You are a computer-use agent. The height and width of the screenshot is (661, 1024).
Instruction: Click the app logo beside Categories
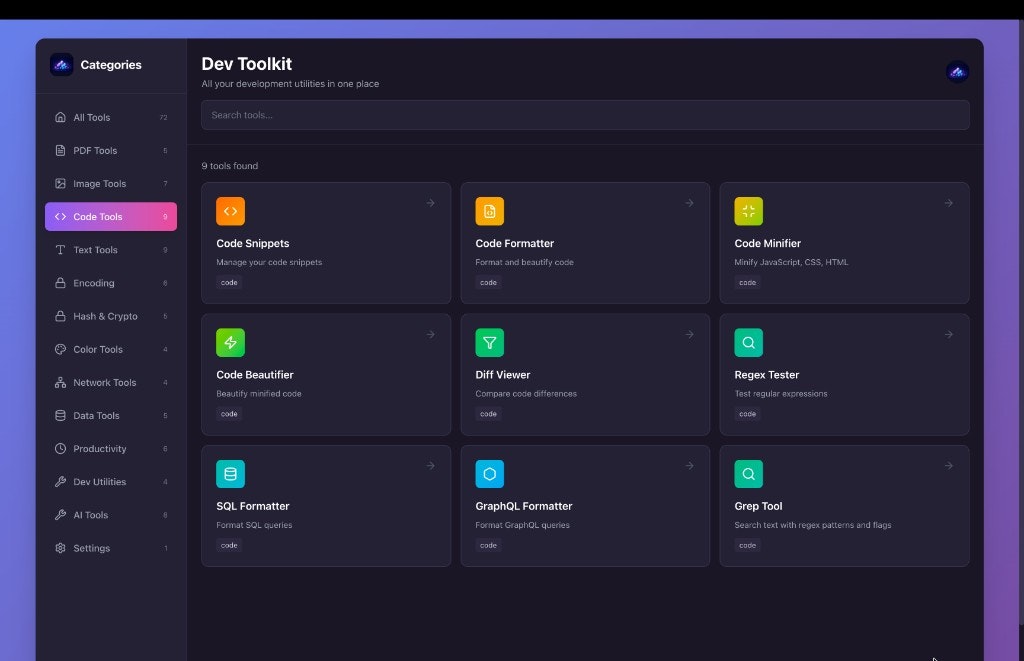[62, 64]
